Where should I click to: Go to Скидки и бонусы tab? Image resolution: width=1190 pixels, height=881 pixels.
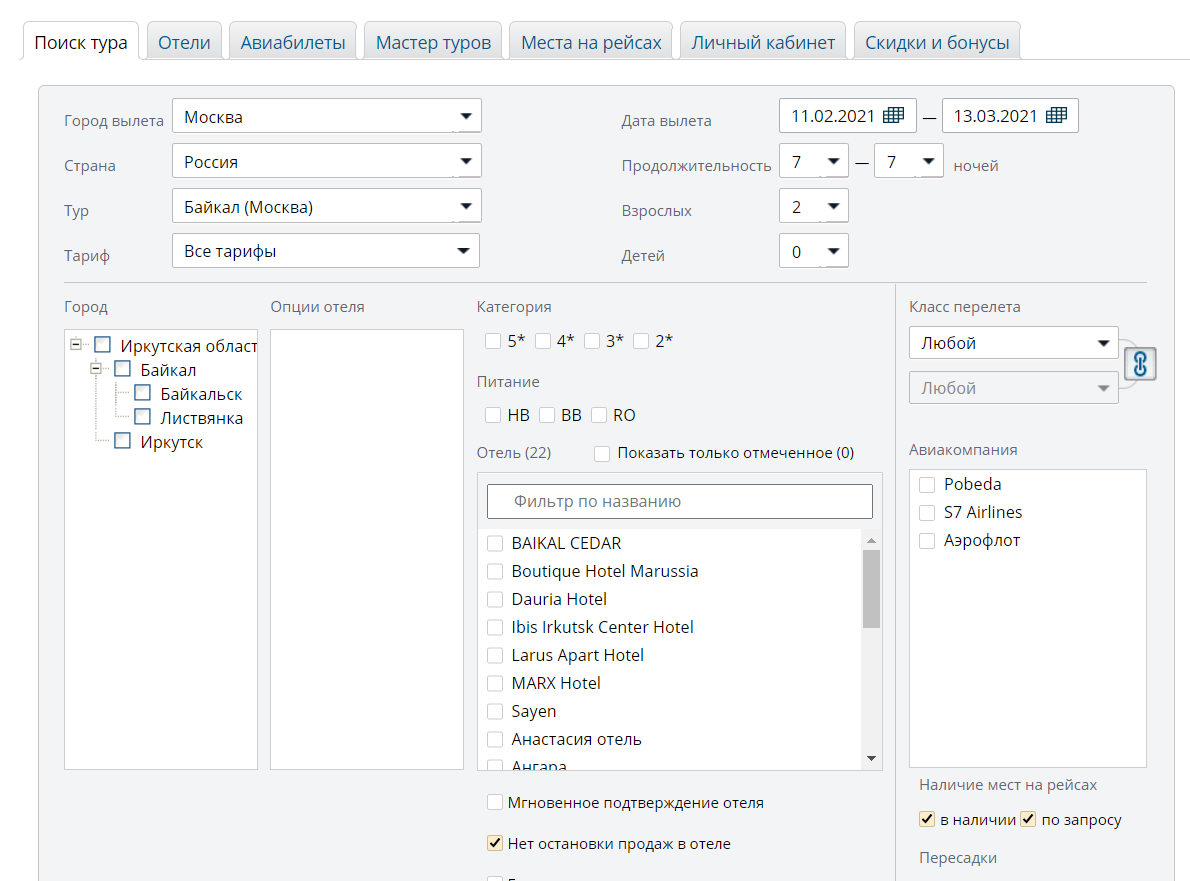[x=936, y=43]
